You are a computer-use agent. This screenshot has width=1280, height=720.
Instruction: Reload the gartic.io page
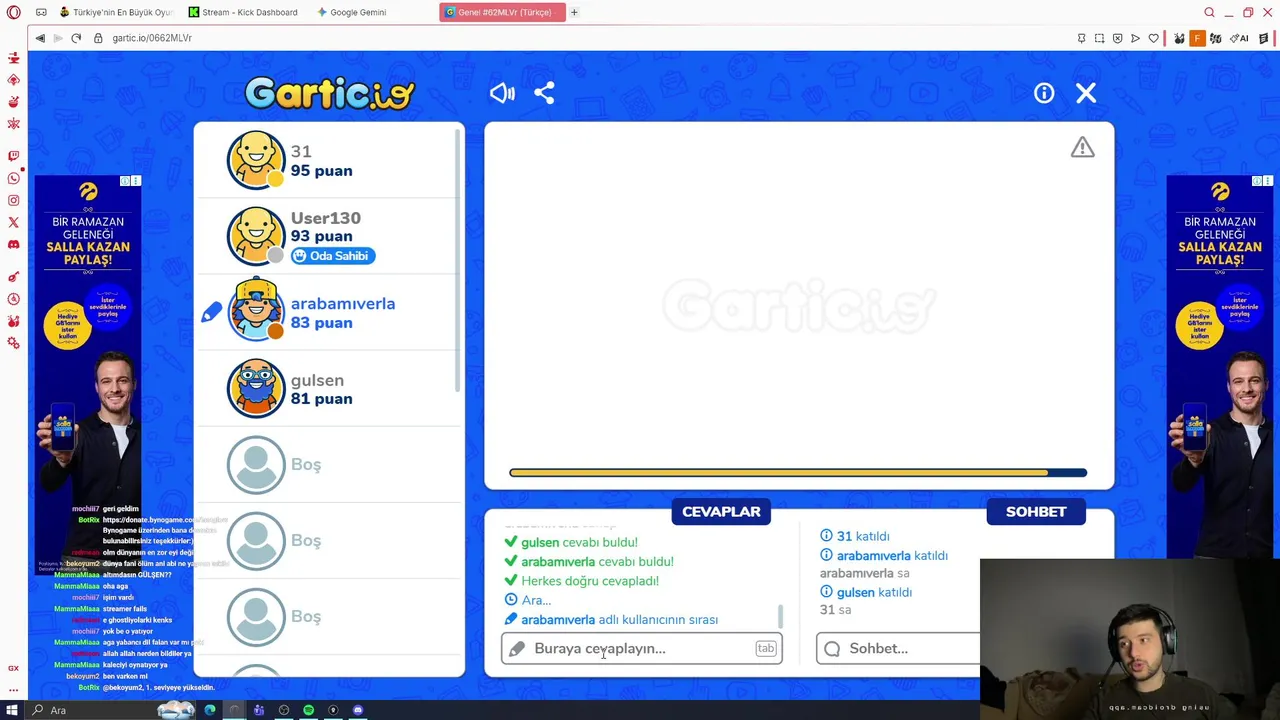[x=76, y=38]
